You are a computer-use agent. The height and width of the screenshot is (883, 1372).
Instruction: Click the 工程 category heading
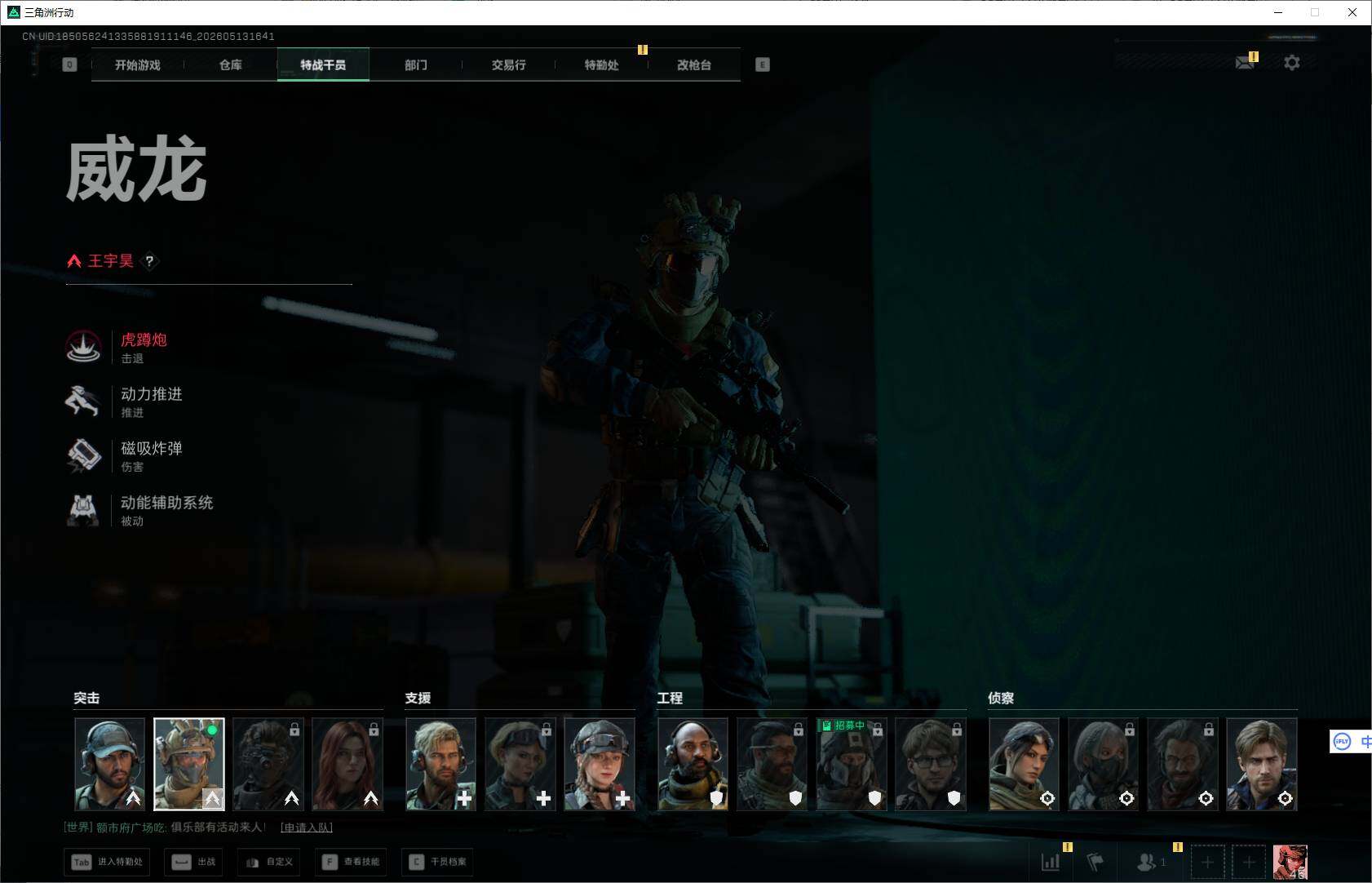[x=670, y=698]
